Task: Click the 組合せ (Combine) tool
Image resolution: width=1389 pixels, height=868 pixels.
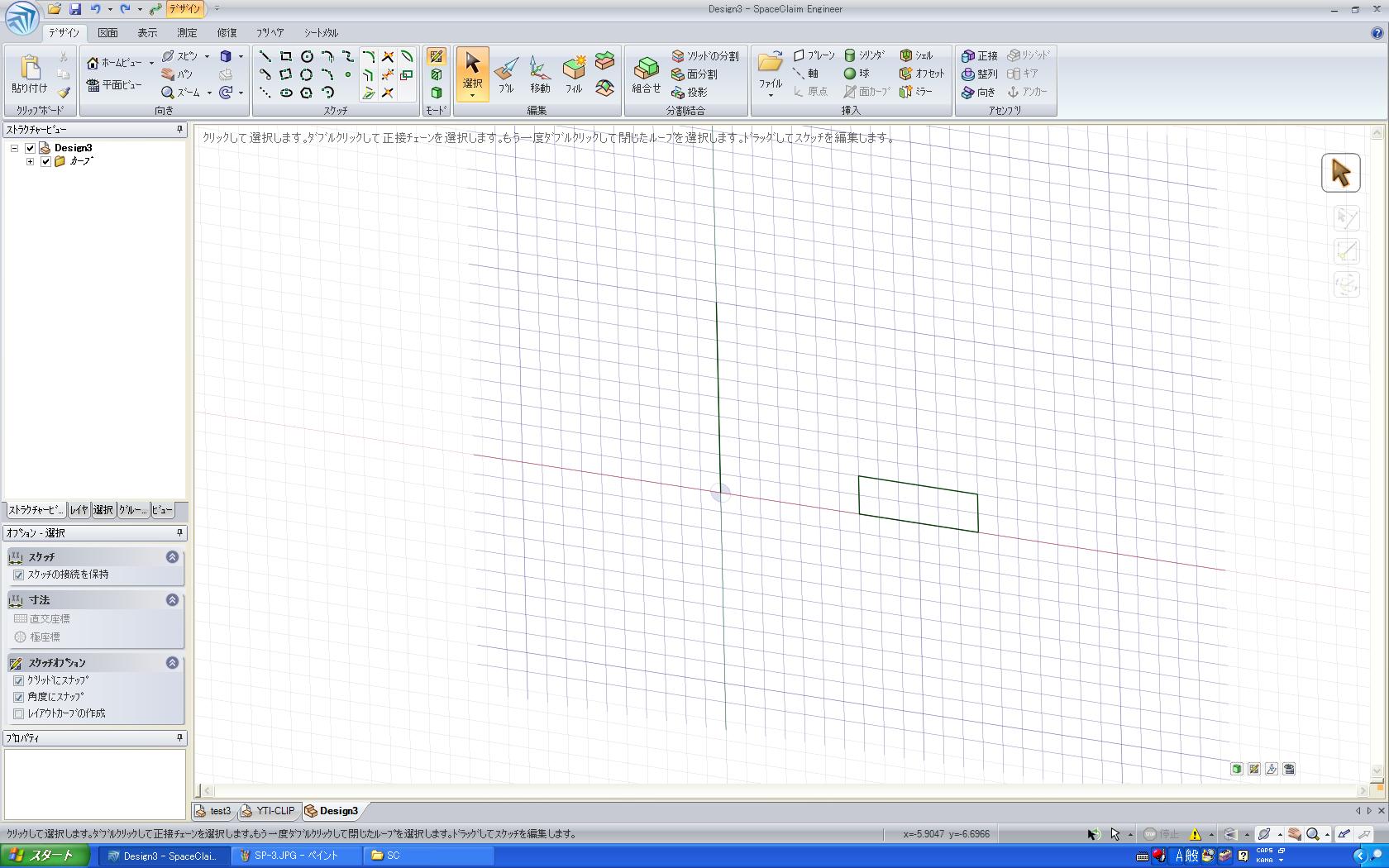Action: [x=646, y=74]
